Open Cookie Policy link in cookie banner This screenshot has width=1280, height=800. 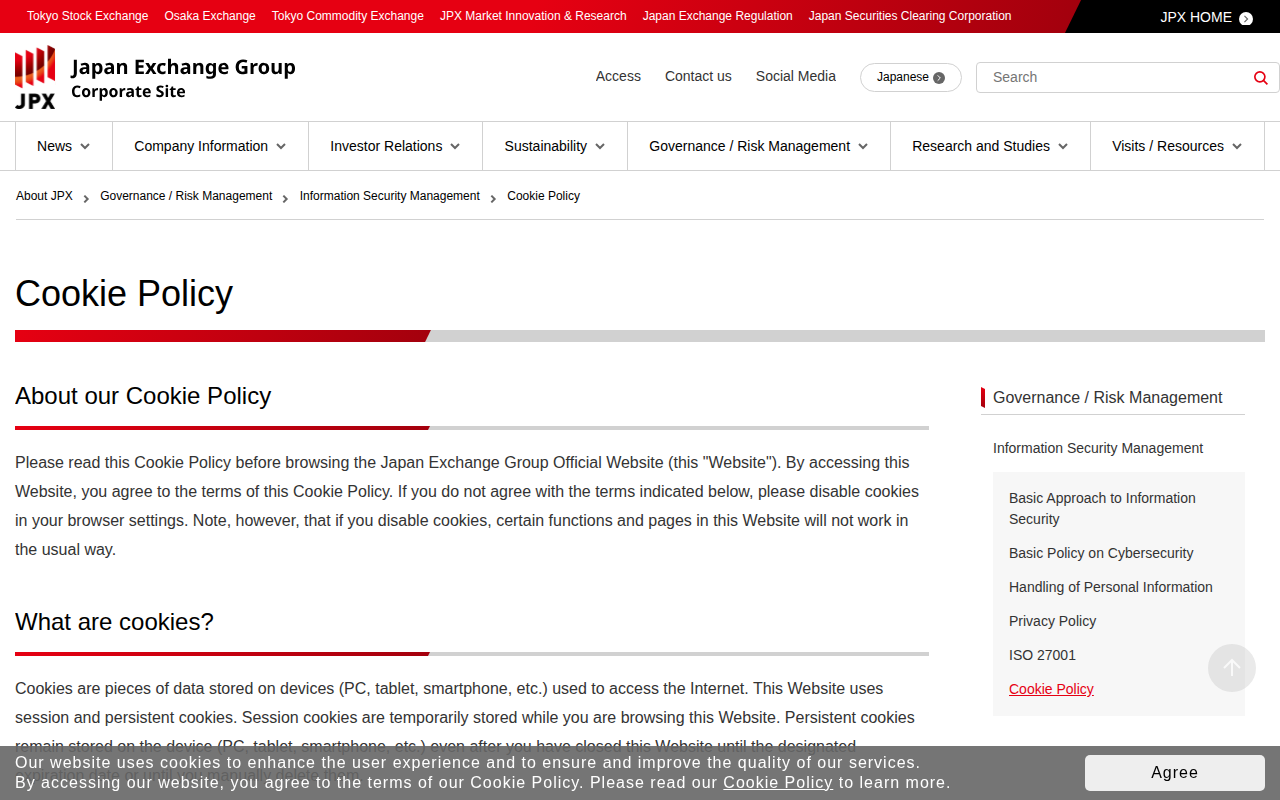pyautogui.click(x=778, y=782)
